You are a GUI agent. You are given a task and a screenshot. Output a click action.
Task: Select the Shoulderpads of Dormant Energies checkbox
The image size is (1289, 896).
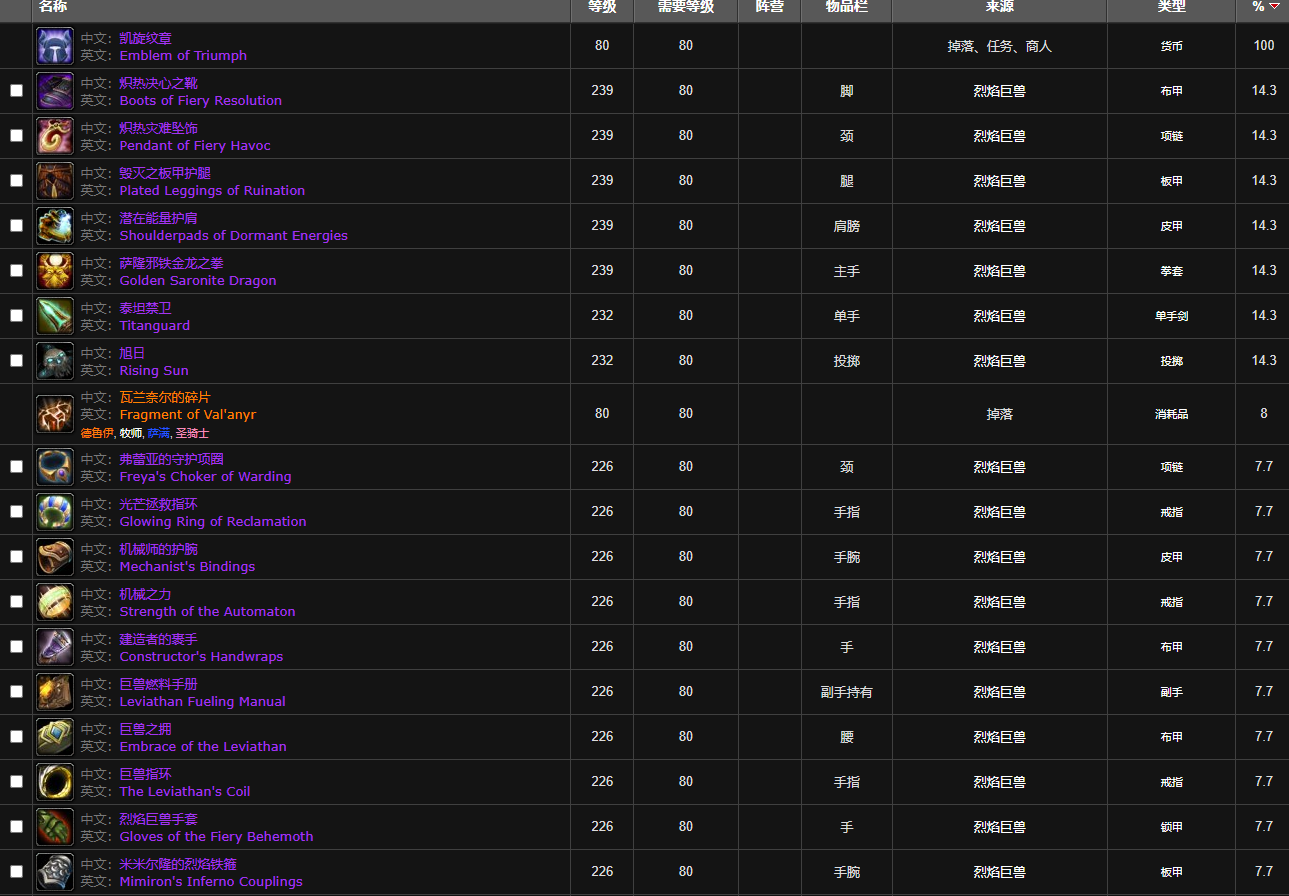(x=16, y=226)
